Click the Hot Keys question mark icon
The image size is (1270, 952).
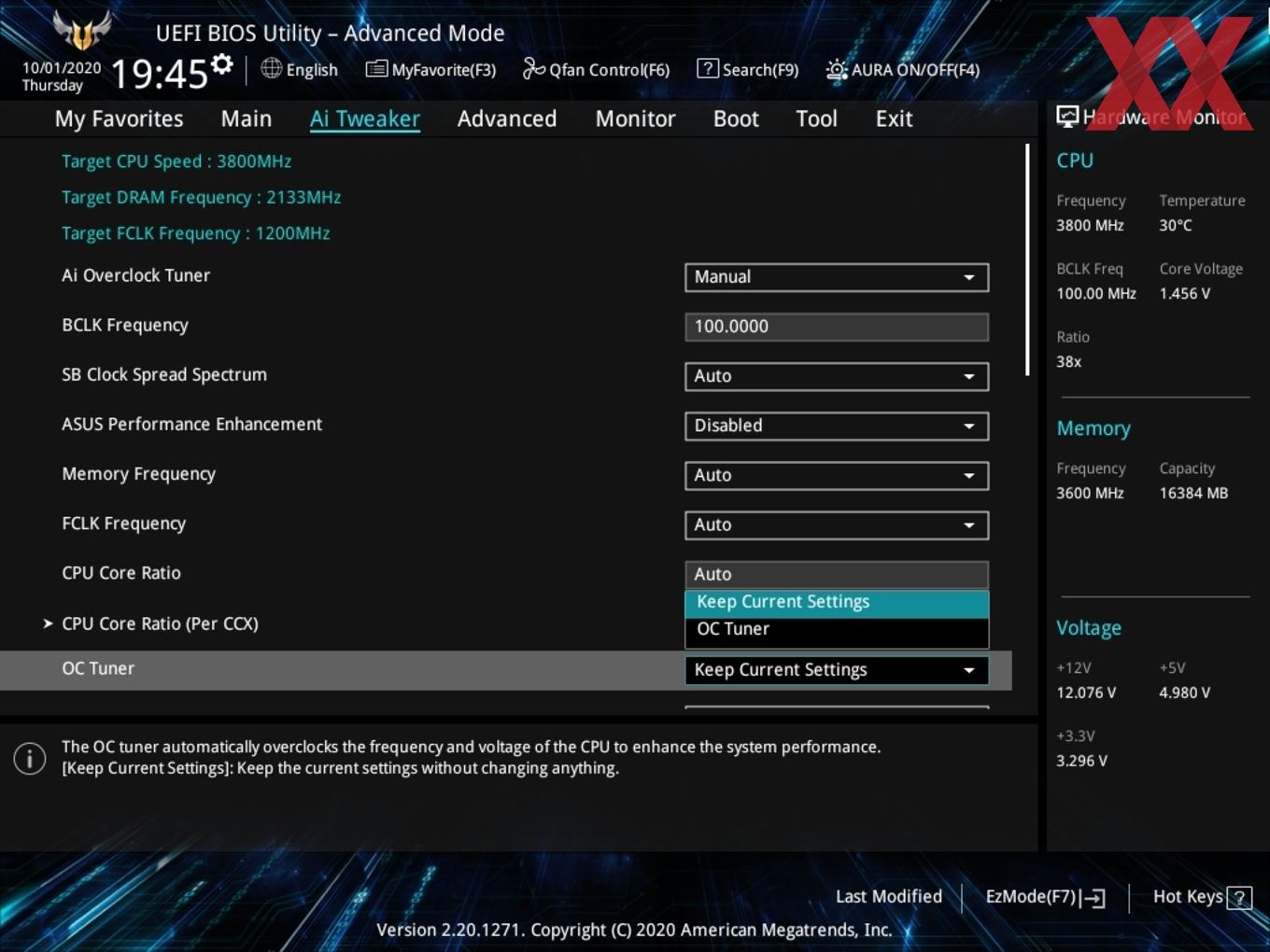[1239, 898]
